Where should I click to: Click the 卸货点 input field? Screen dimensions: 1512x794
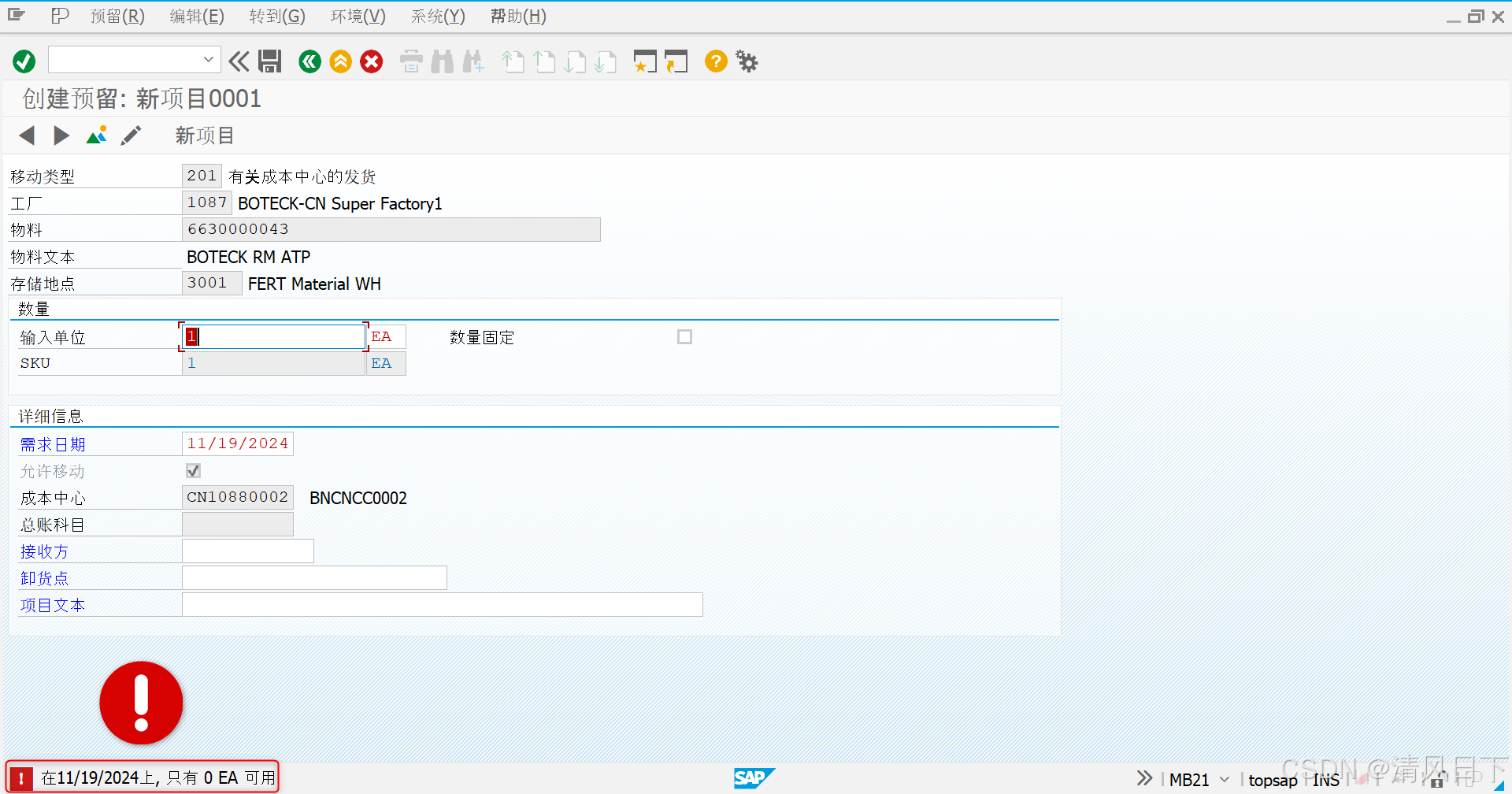315,577
